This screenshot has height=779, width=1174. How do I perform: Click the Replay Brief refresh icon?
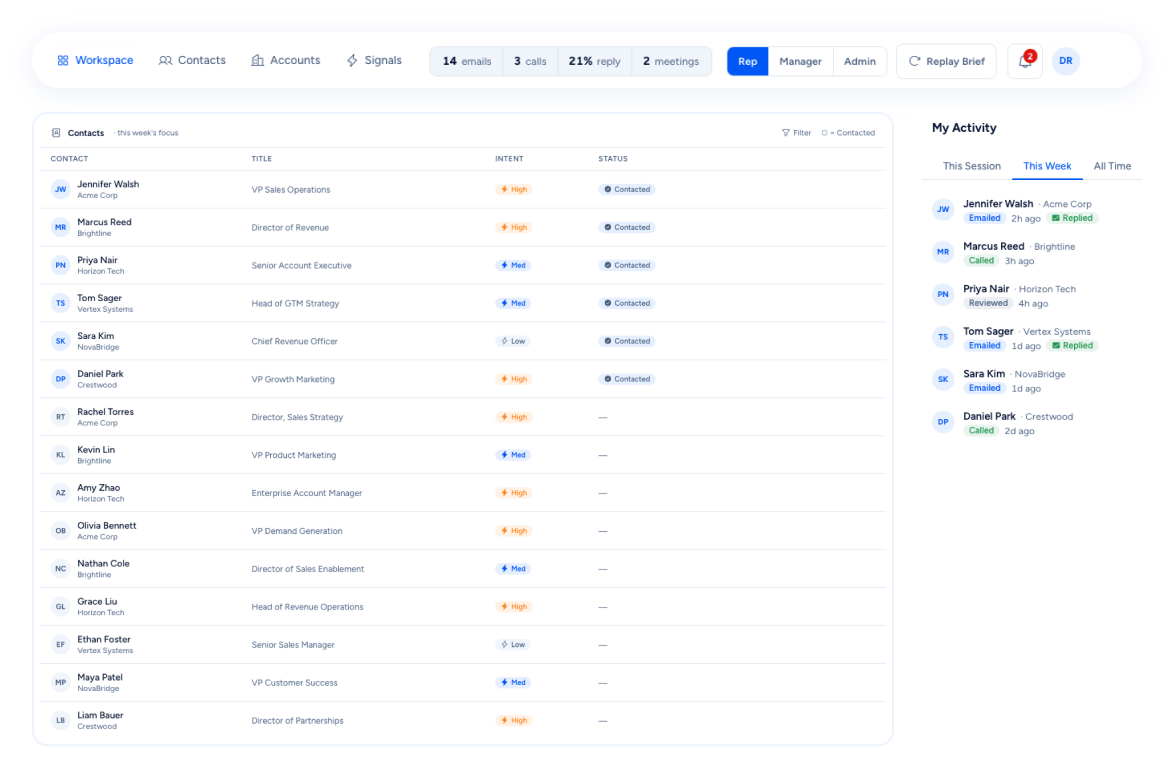(914, 61)
